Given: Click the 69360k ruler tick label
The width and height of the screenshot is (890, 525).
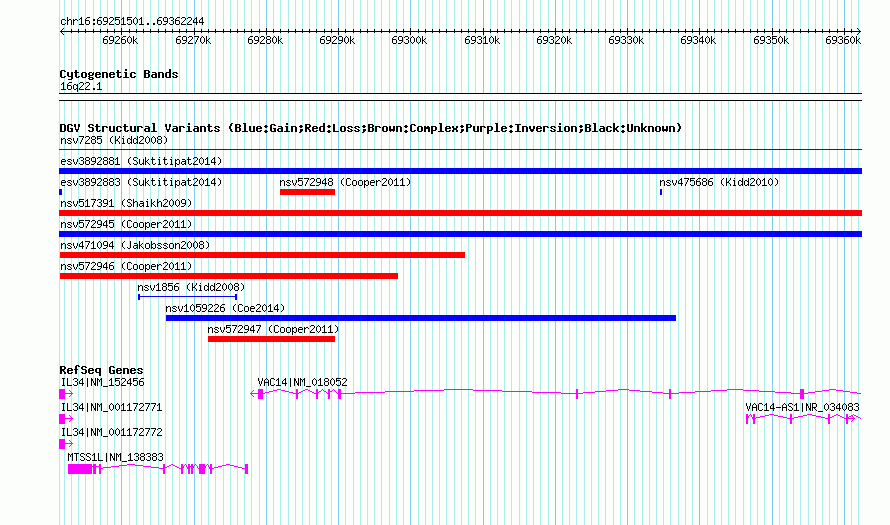Looking at the screenshot, I should (x=843, y=41).
